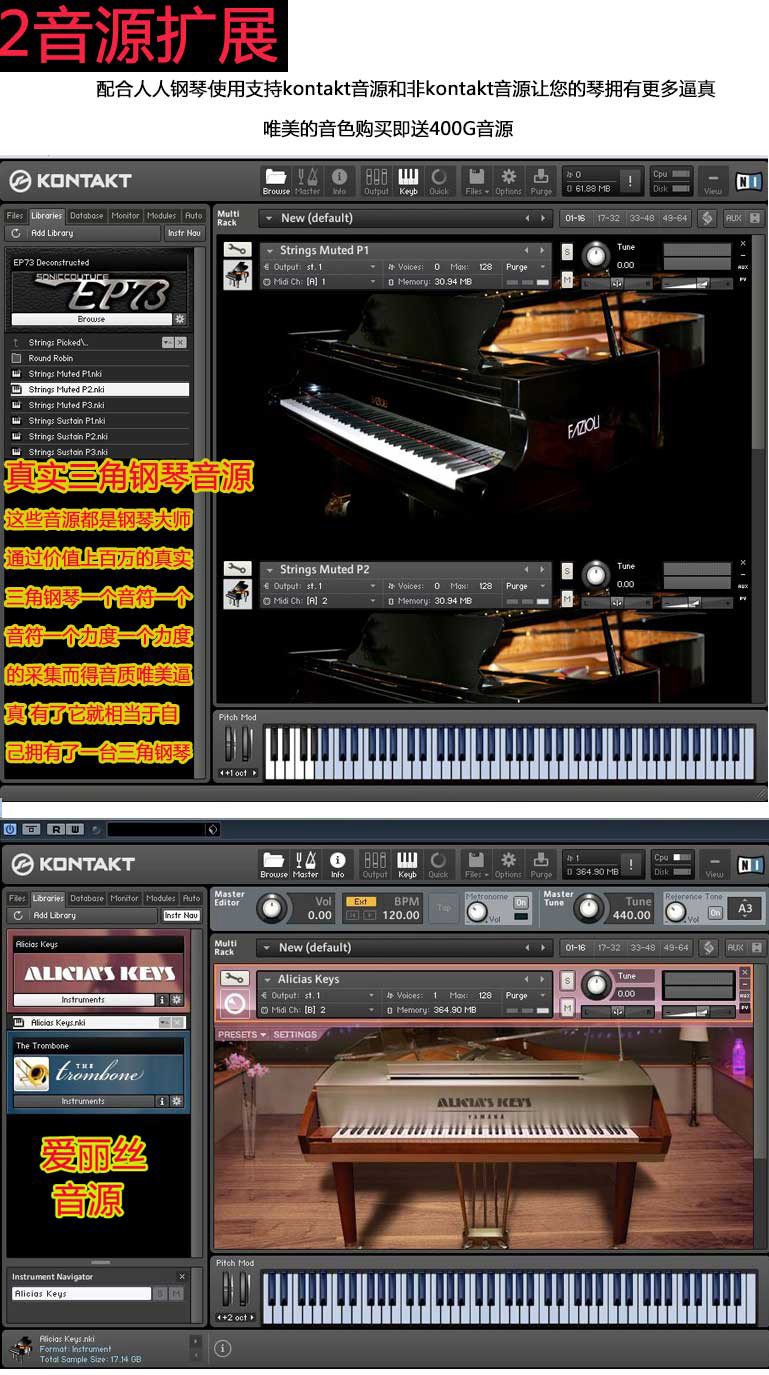769x1375 pixels.
Task: Toggle the Metronome On button
Action: (x=520, y=903)
